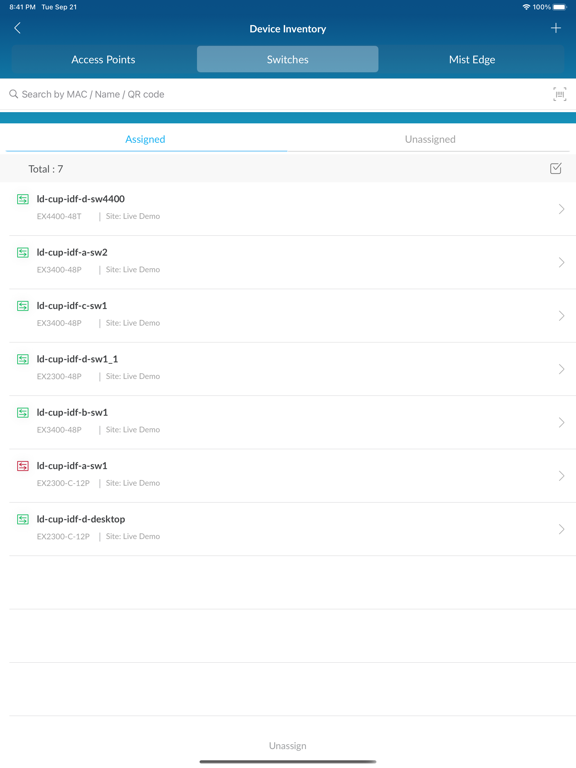Expand ld-cup-idf-d-sw4400 row chevron
Viewport: 576px width, 768px height.
pos(561,209)
